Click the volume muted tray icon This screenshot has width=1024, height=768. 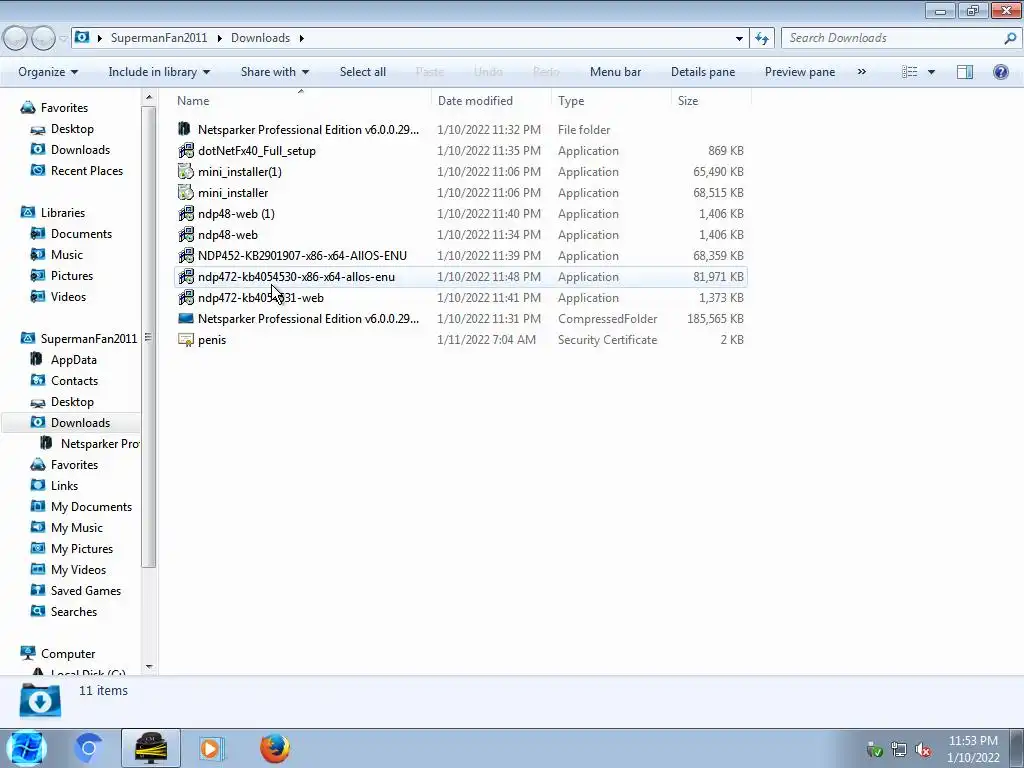coord(923,750)
